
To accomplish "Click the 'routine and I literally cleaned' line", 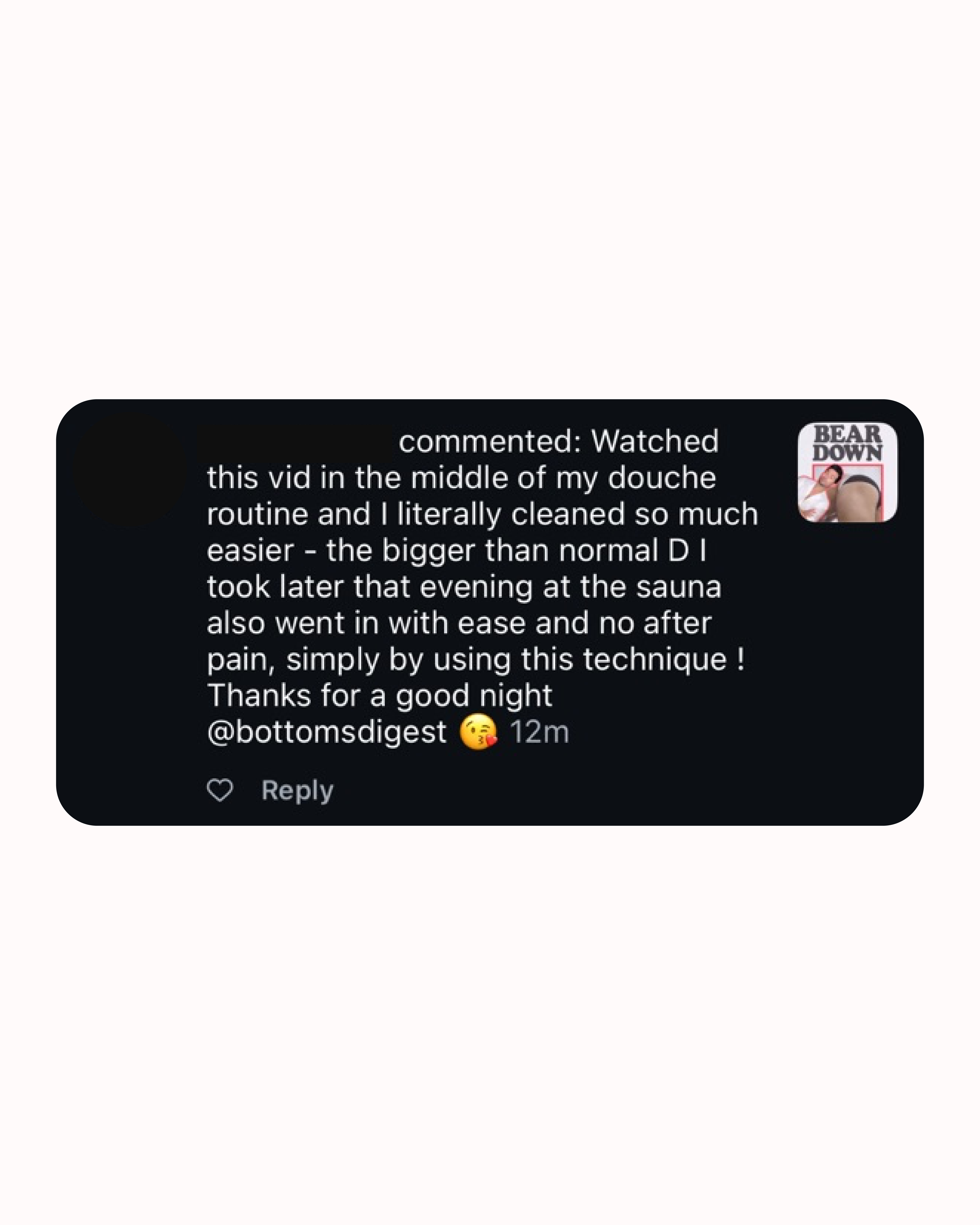I will (482, 514).
